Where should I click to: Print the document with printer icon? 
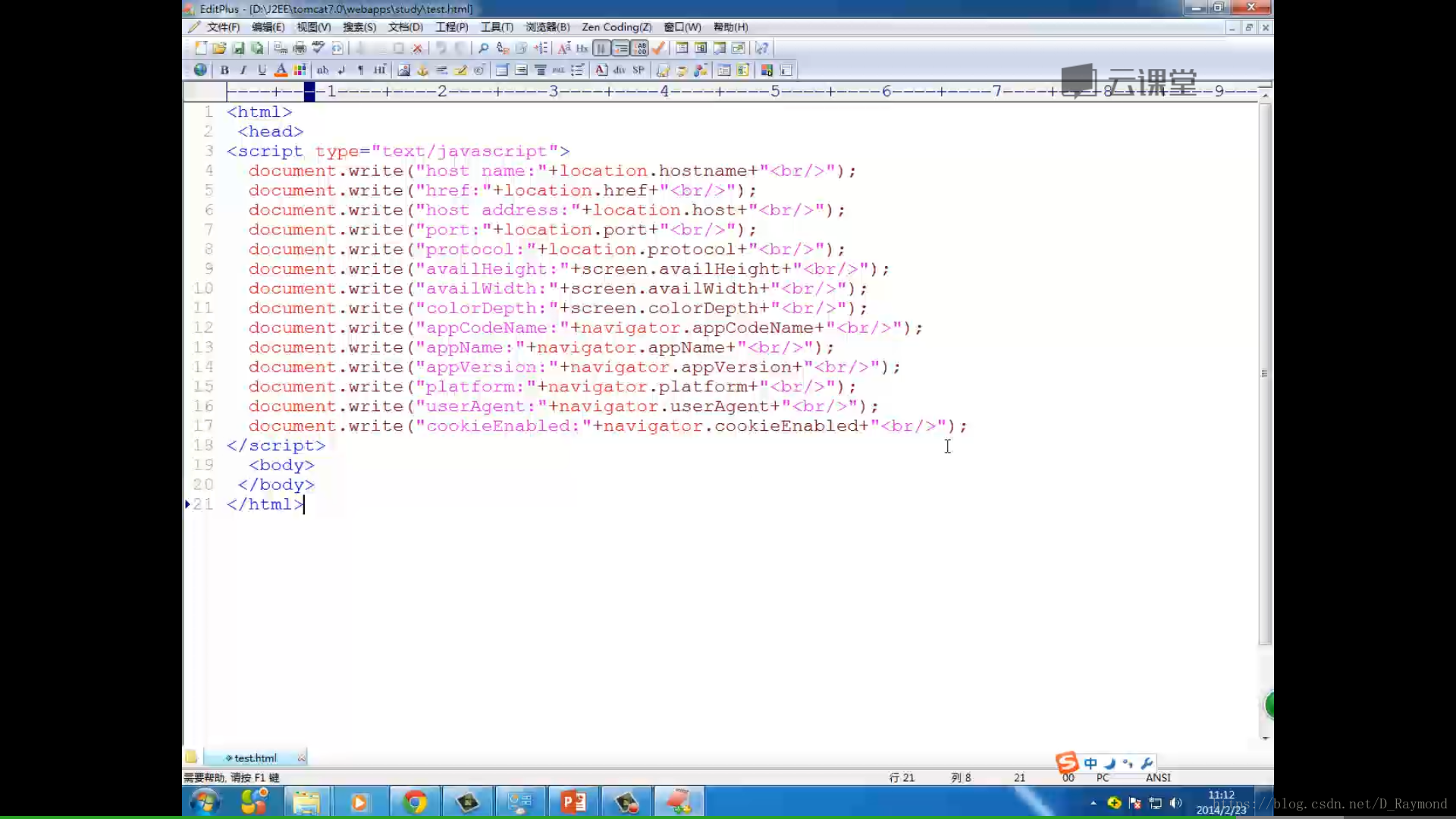coord(300,48)
